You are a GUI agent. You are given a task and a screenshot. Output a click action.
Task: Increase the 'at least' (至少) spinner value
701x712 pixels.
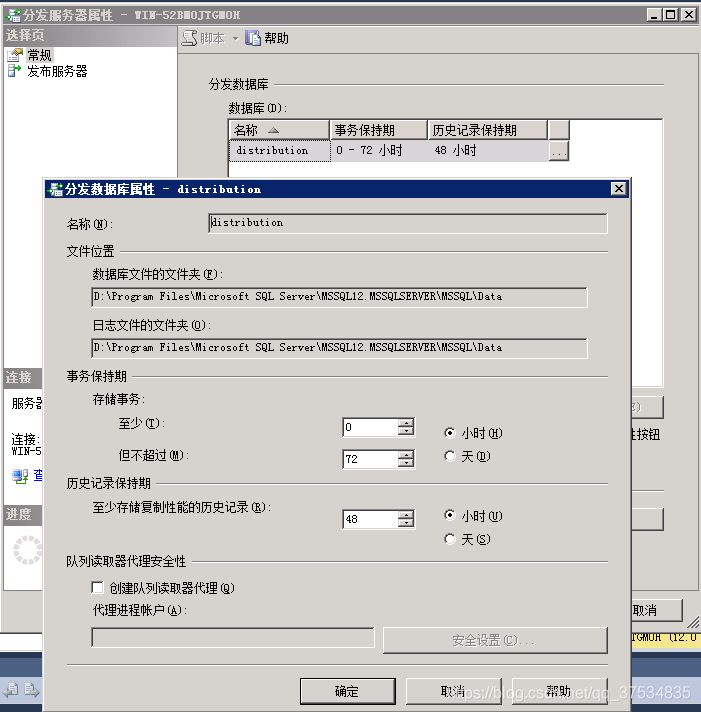(x=406, y=423)
